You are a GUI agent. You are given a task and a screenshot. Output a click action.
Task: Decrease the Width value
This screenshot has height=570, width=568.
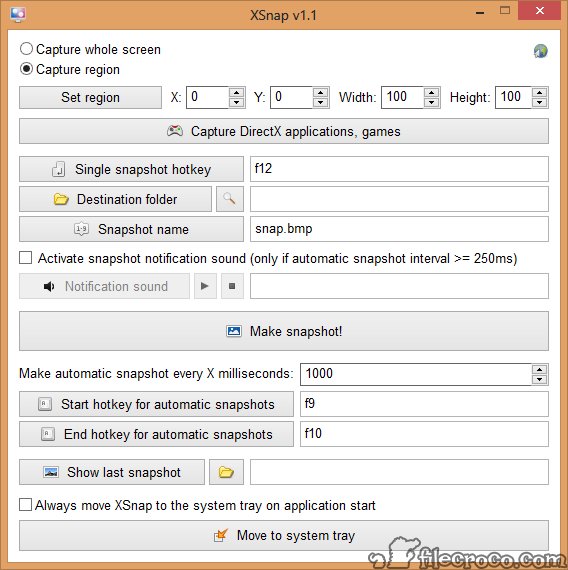tap(431, 102)
